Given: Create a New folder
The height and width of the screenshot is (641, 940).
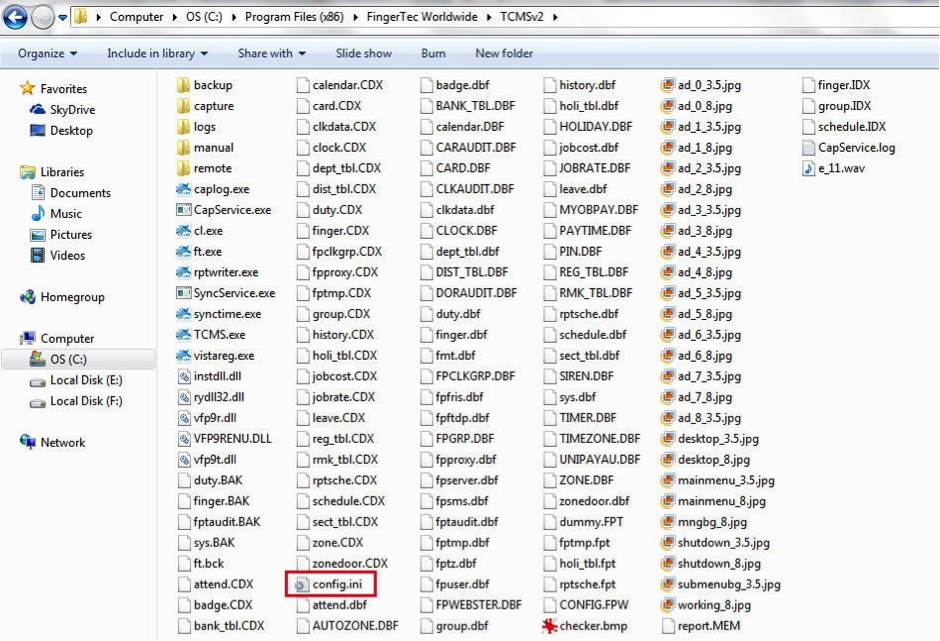Looking at the screenshot, I should (x=503, y=53).
